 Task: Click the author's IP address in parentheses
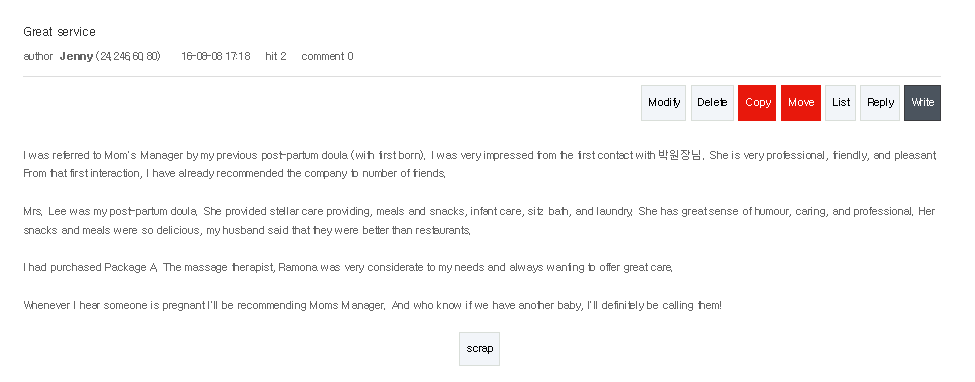128,56
